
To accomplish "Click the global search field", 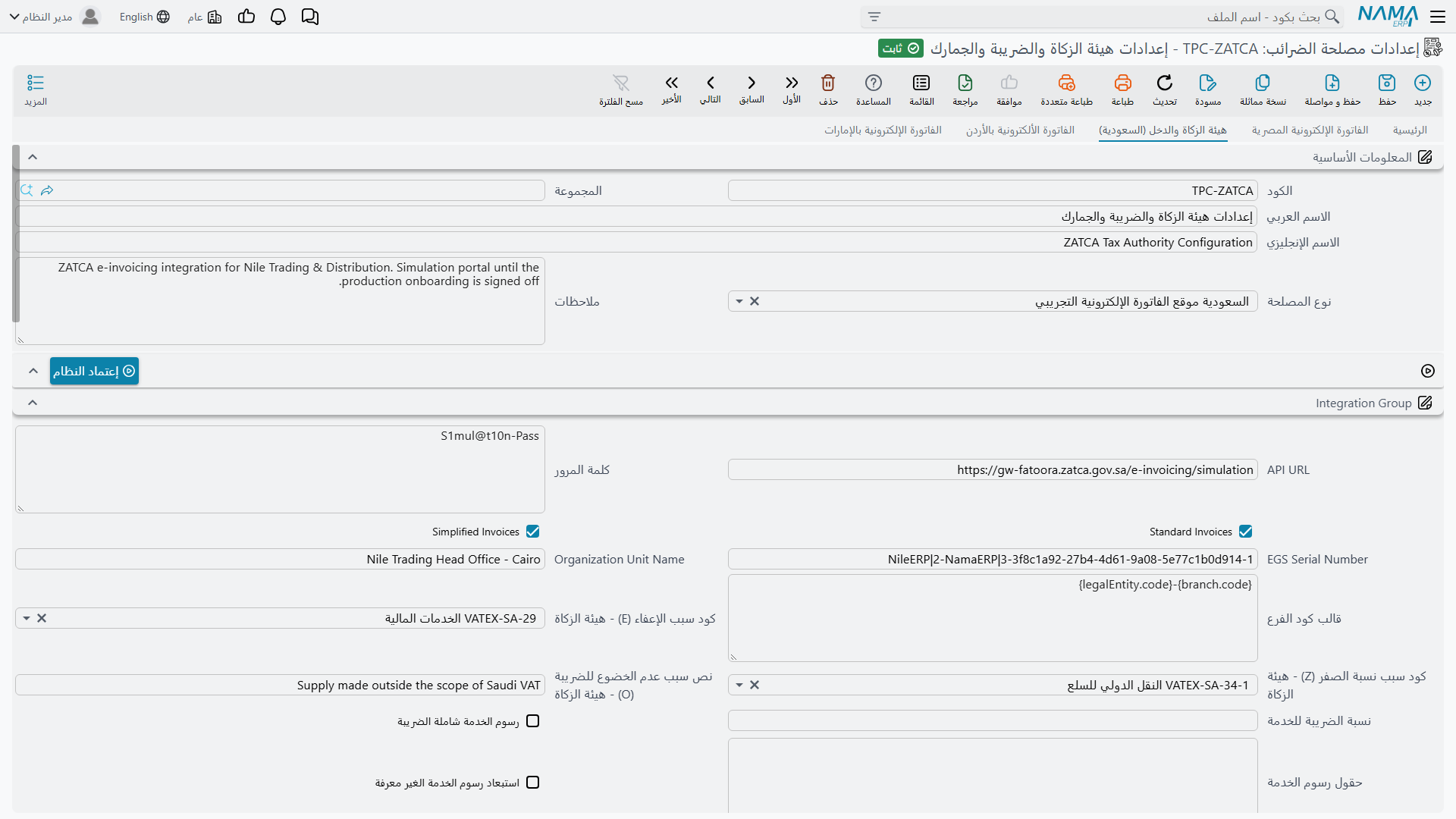I will (1102, 17).
